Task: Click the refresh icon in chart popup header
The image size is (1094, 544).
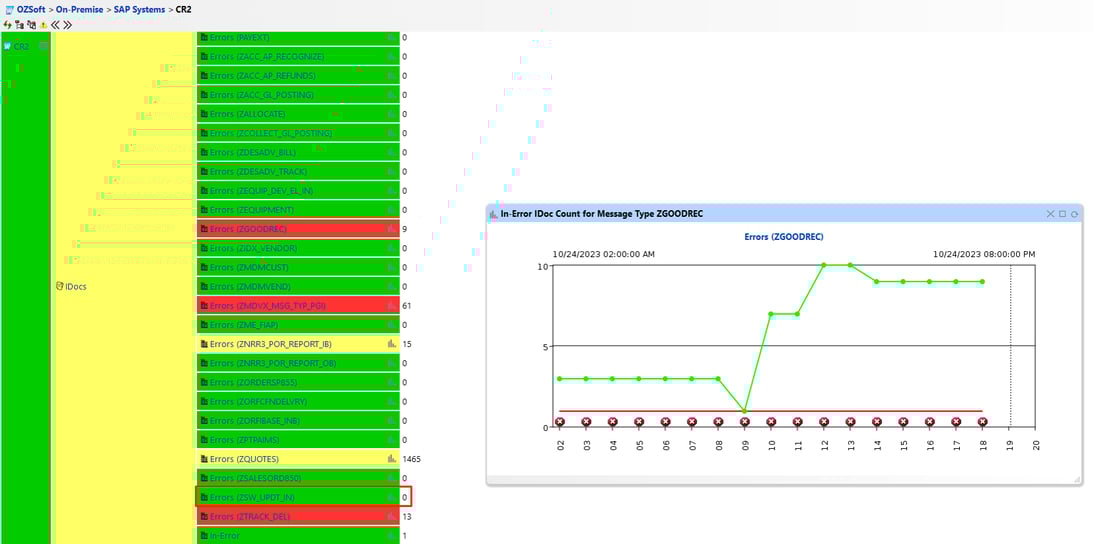Action: (x=1075, y=214)
